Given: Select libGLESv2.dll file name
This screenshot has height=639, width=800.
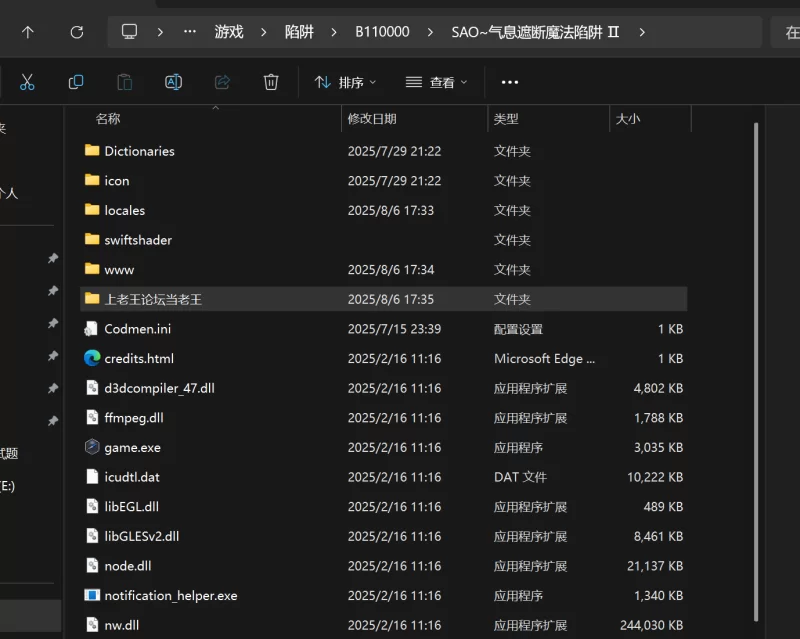Looking at the screenshot, I should coord(142,536).
